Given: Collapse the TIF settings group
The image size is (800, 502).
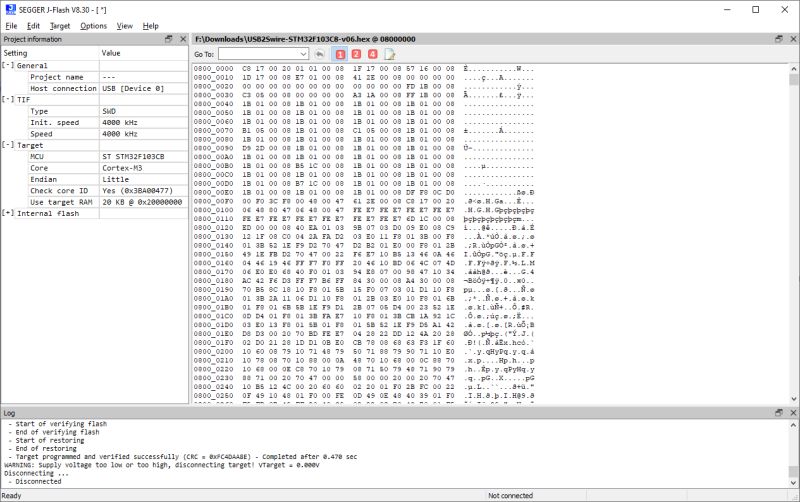Looking at the screenshot, I should (7, 99).
